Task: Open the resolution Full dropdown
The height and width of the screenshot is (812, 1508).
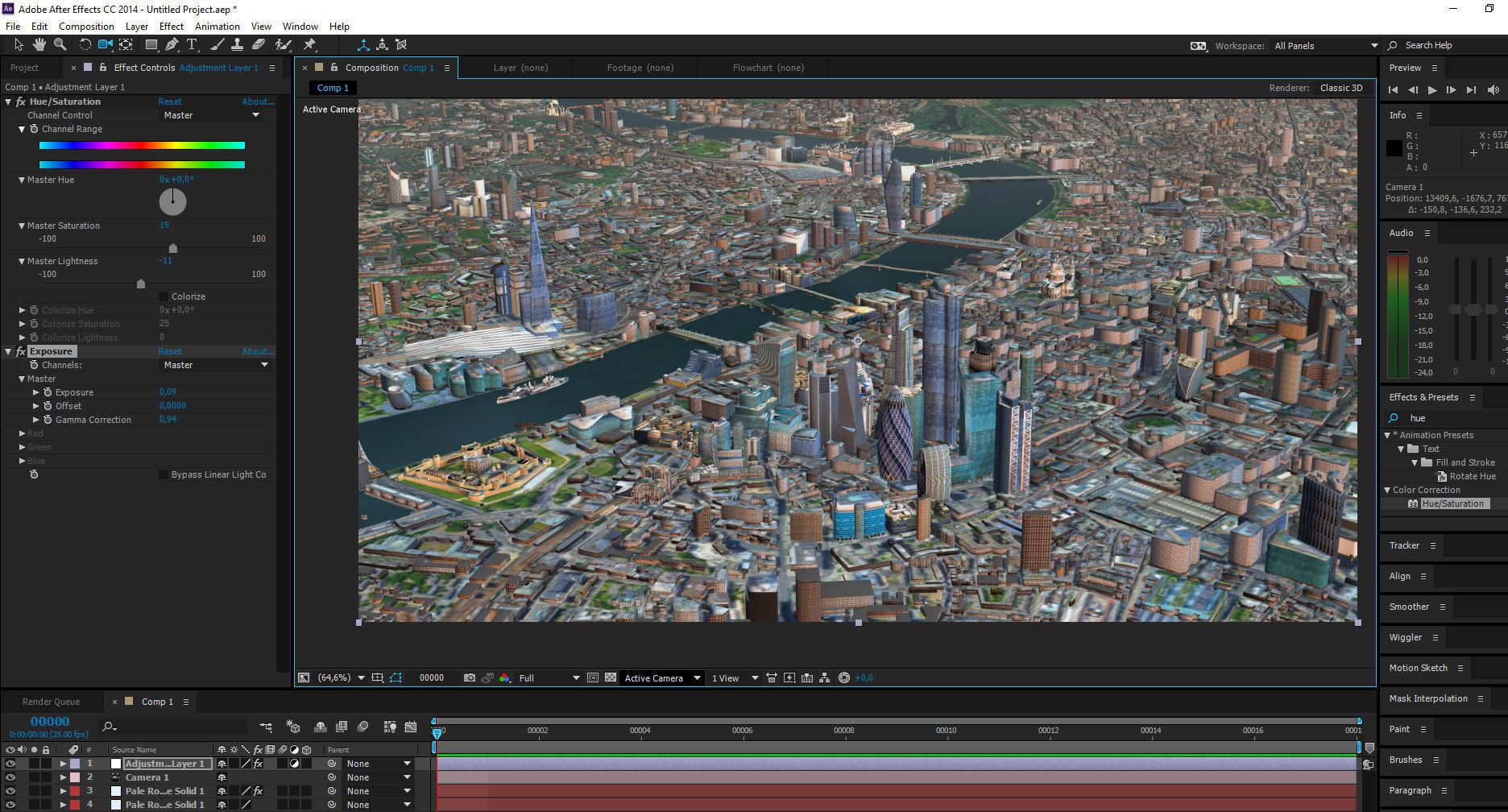Action: pos(549,677)
